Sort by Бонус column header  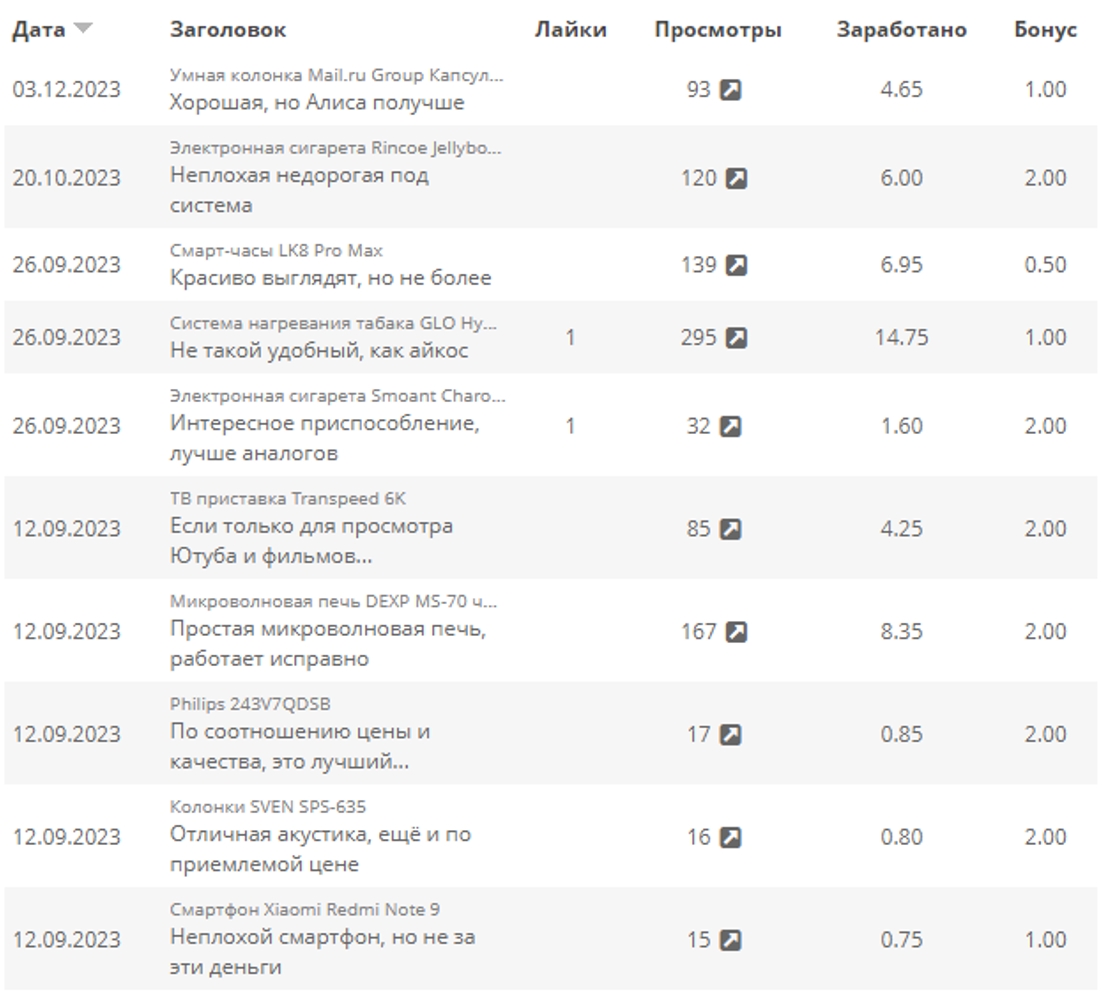[x=1045, y=30]
